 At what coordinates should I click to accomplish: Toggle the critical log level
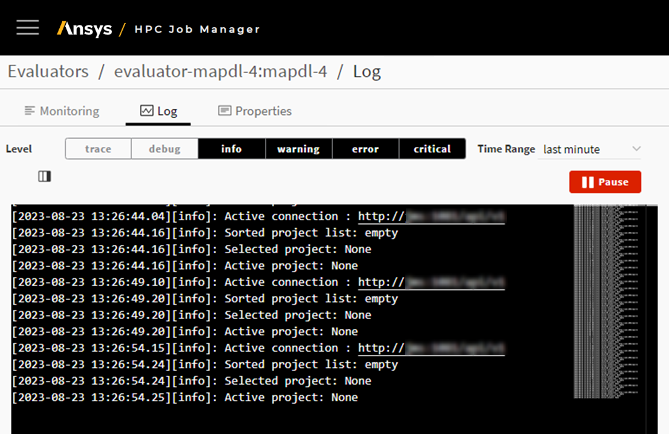(432, 149)
